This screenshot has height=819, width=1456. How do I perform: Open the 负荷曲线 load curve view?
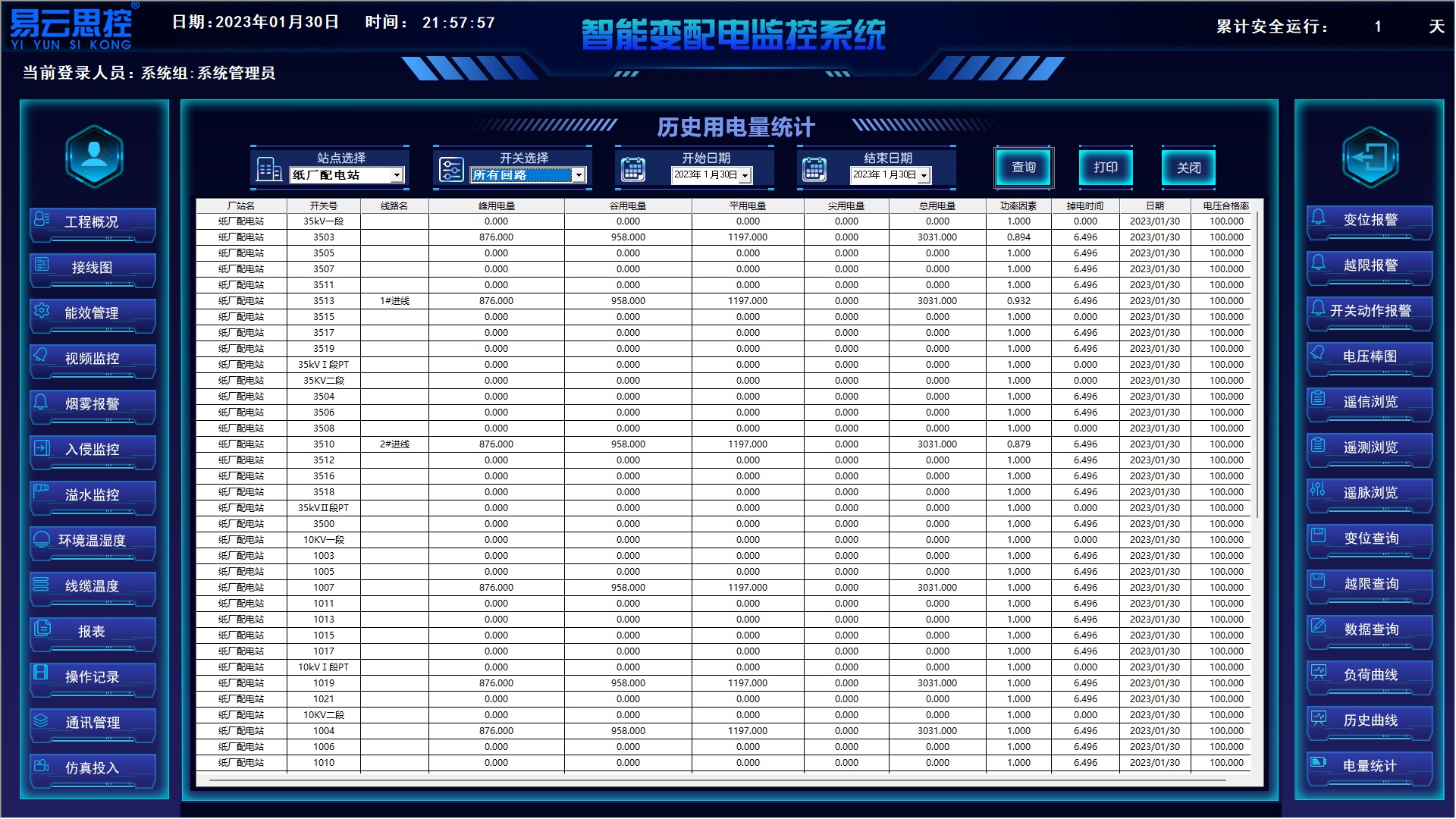tap(1369, 676)
